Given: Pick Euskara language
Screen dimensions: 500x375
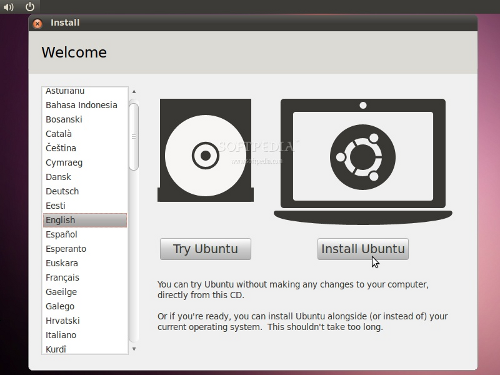Looking at the screenshot, I should 85,263.
